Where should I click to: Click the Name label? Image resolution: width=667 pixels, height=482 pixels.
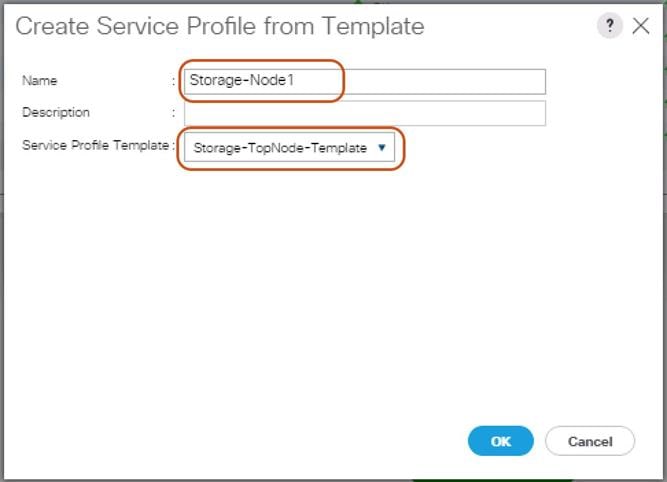(40, 81)
